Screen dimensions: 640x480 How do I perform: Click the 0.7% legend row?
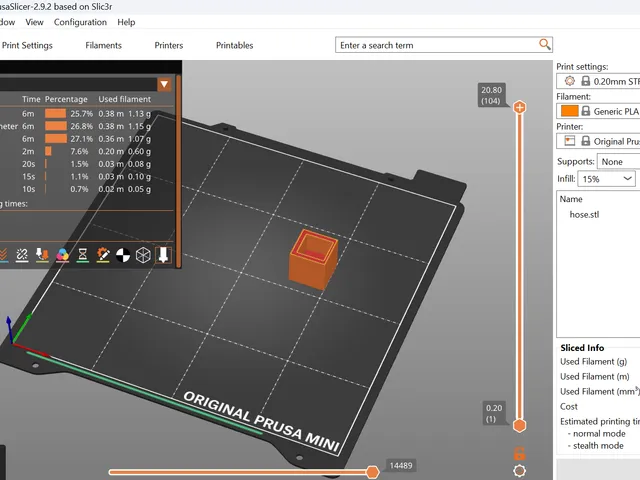click(x=87, y=189)
